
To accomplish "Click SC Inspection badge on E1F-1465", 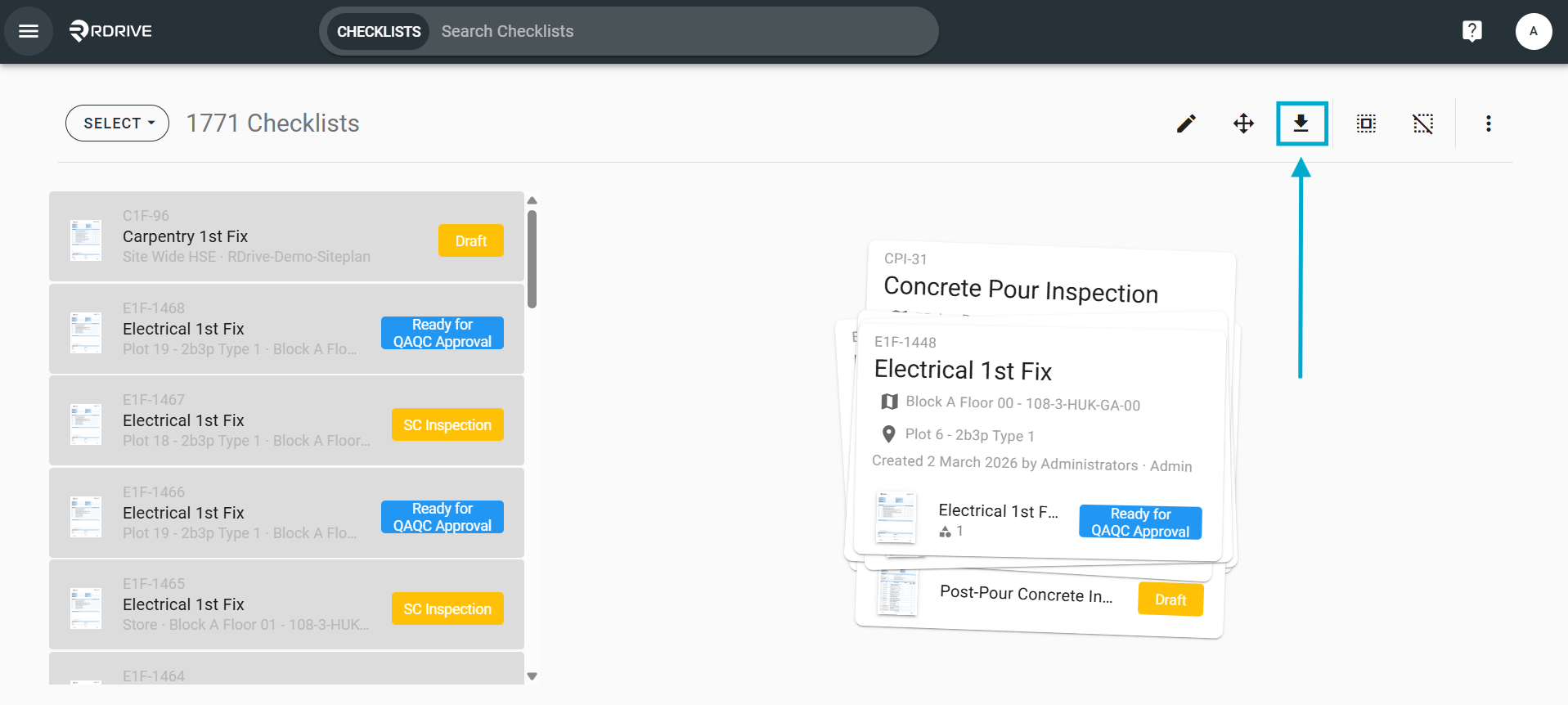I will click(x=447, y=608).
